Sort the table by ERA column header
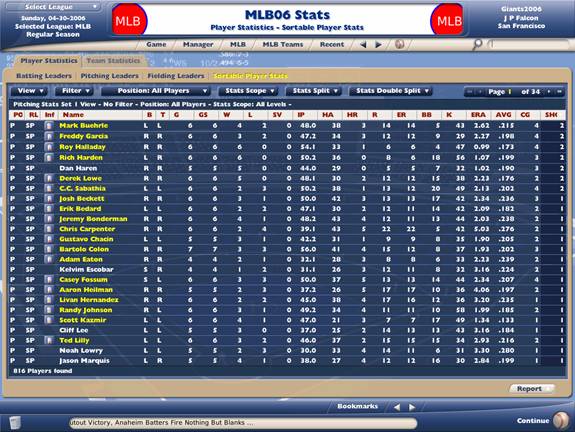This screenshot has height=432, width=575. [x=478, y=115]
